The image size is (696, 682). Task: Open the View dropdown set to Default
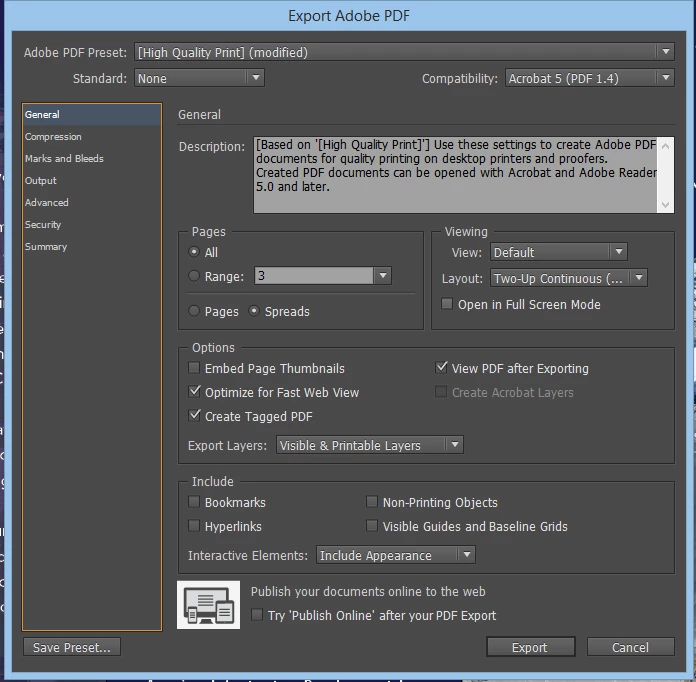click(x=558, y=252)
